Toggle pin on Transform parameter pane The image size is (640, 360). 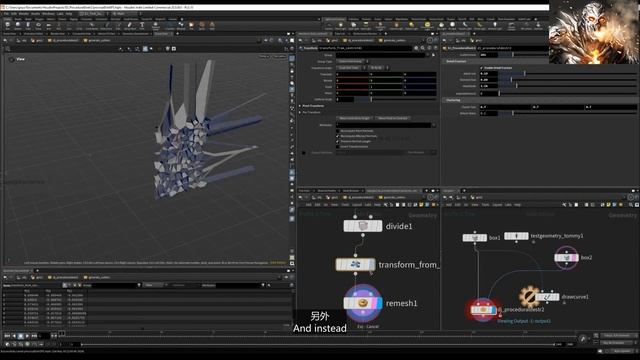click(x=429, y=40)
